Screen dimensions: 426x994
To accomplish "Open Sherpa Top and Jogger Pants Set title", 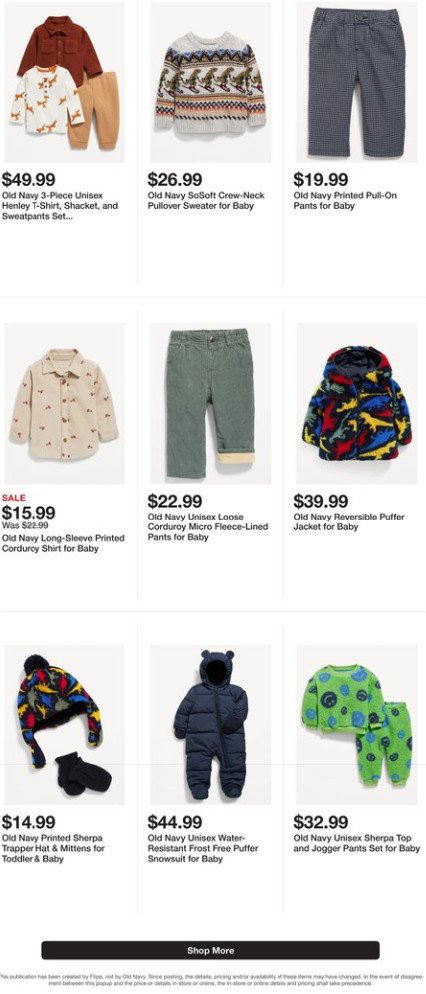I will (x=357, y=843).
